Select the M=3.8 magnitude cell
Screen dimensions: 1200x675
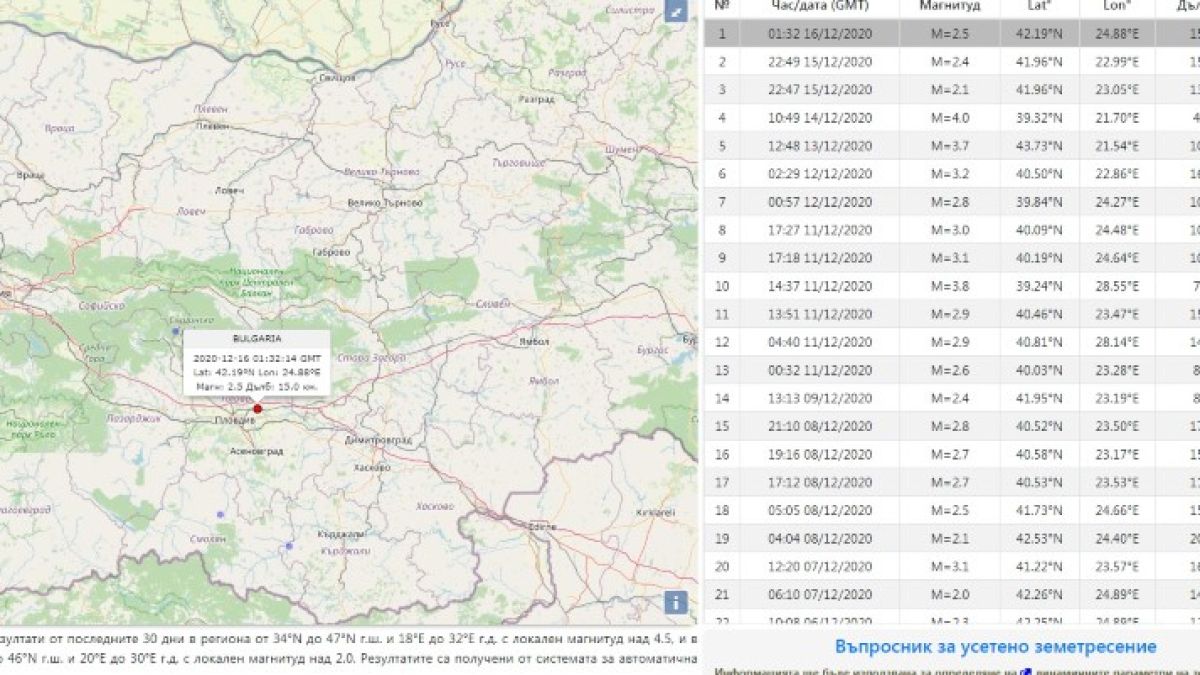[950, 285]
